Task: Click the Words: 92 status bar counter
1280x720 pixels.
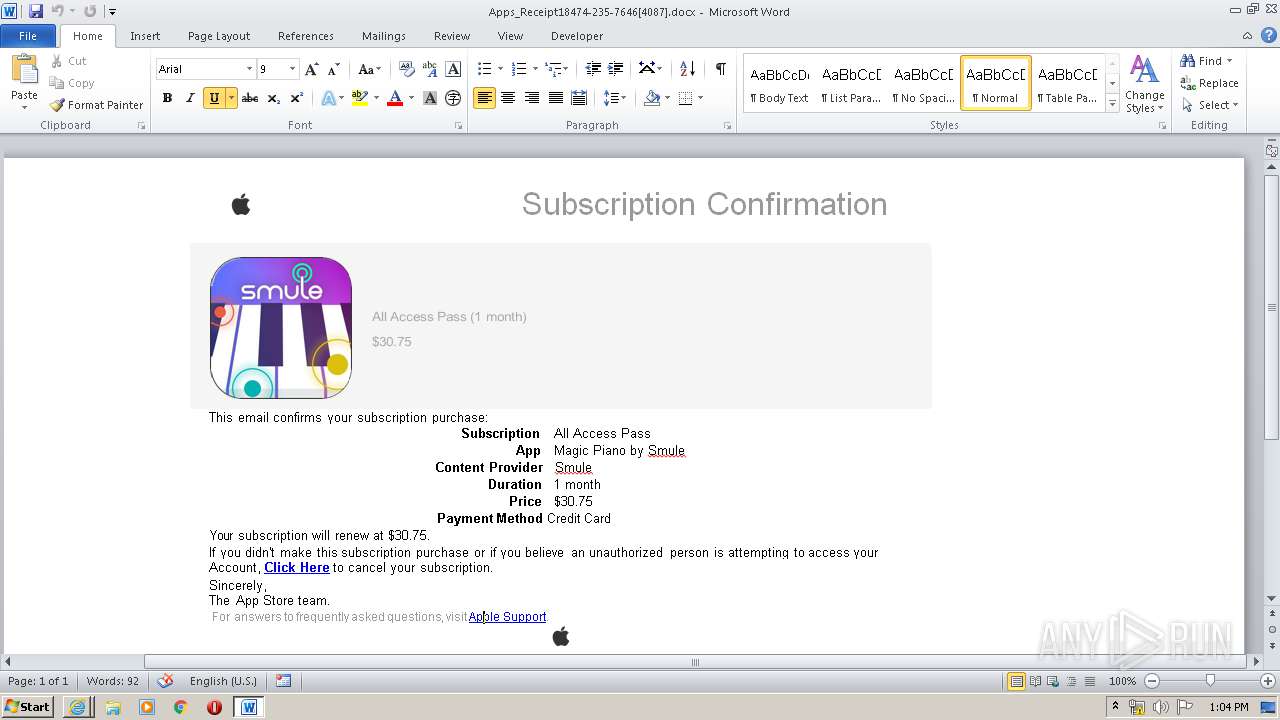Action: pos(113,681)
